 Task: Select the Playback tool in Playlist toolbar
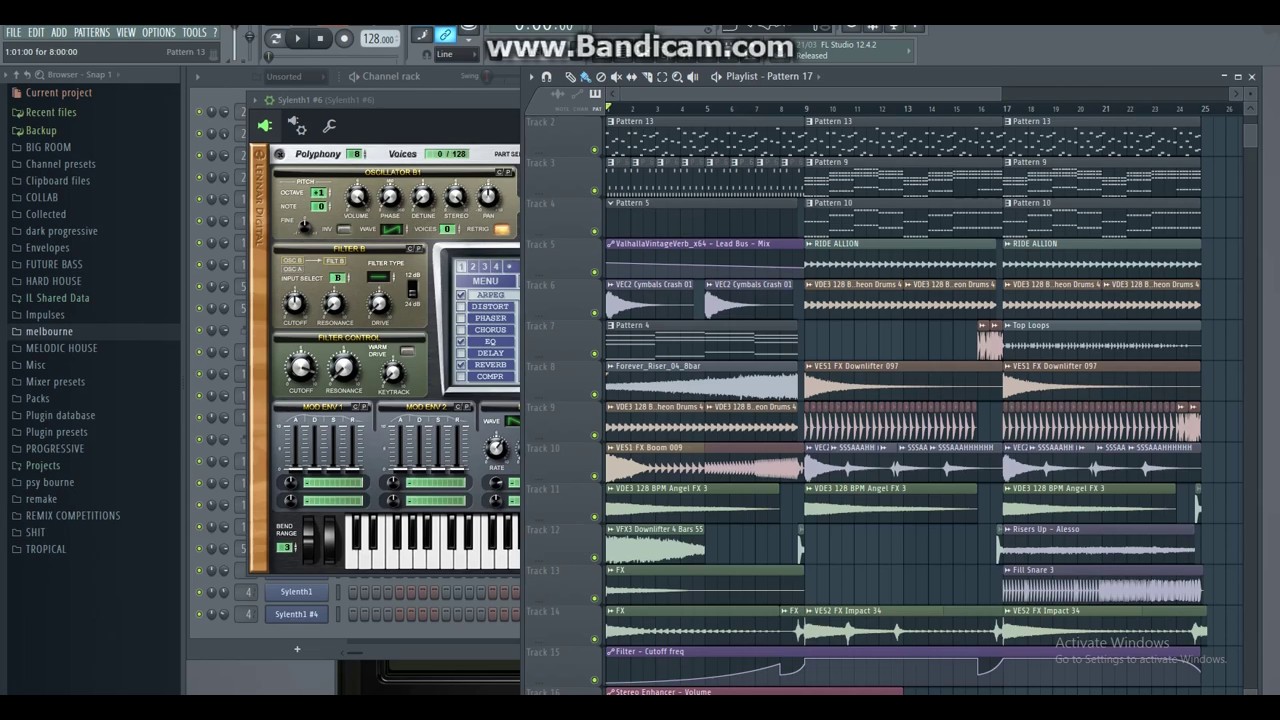point(693,77)
